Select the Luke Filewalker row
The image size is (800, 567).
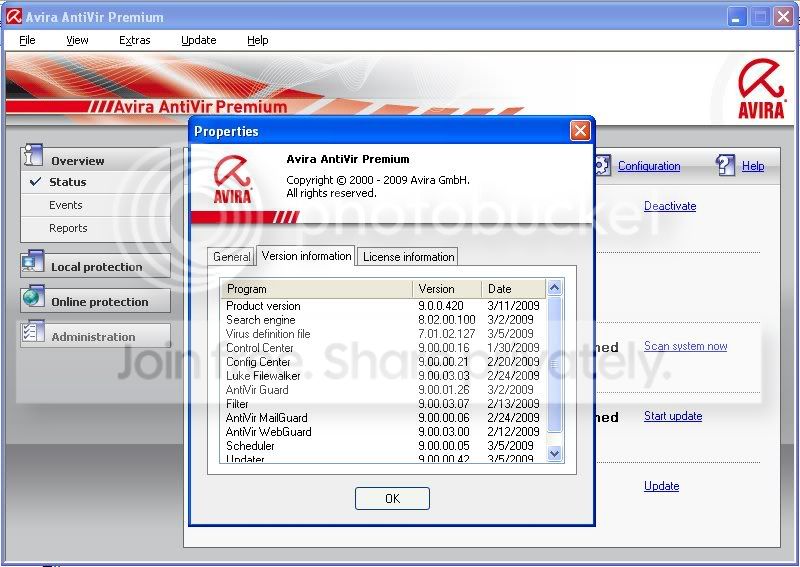pos(384,376)
